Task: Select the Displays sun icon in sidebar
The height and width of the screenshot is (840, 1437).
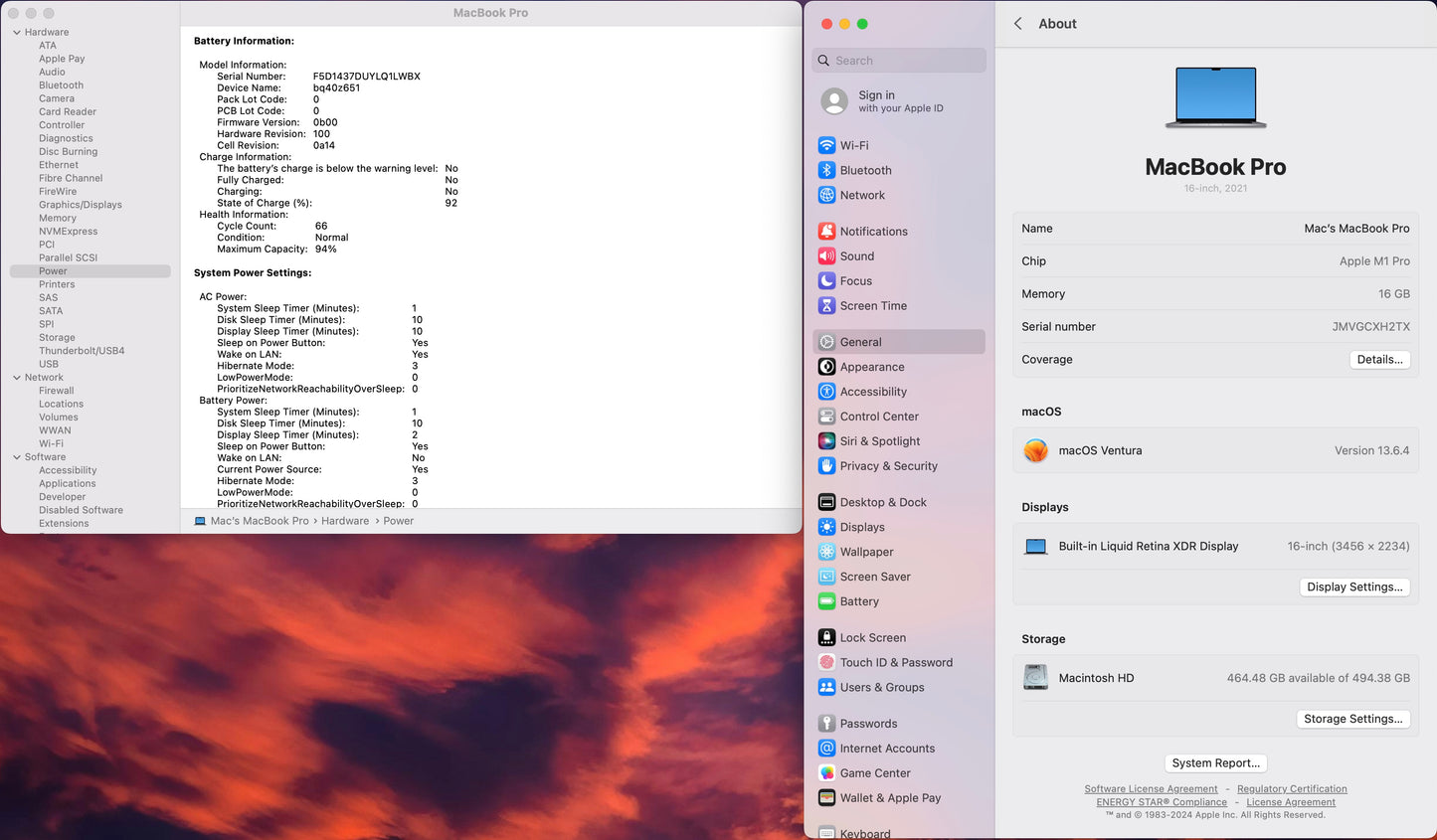Action: [x=826, y=527]
